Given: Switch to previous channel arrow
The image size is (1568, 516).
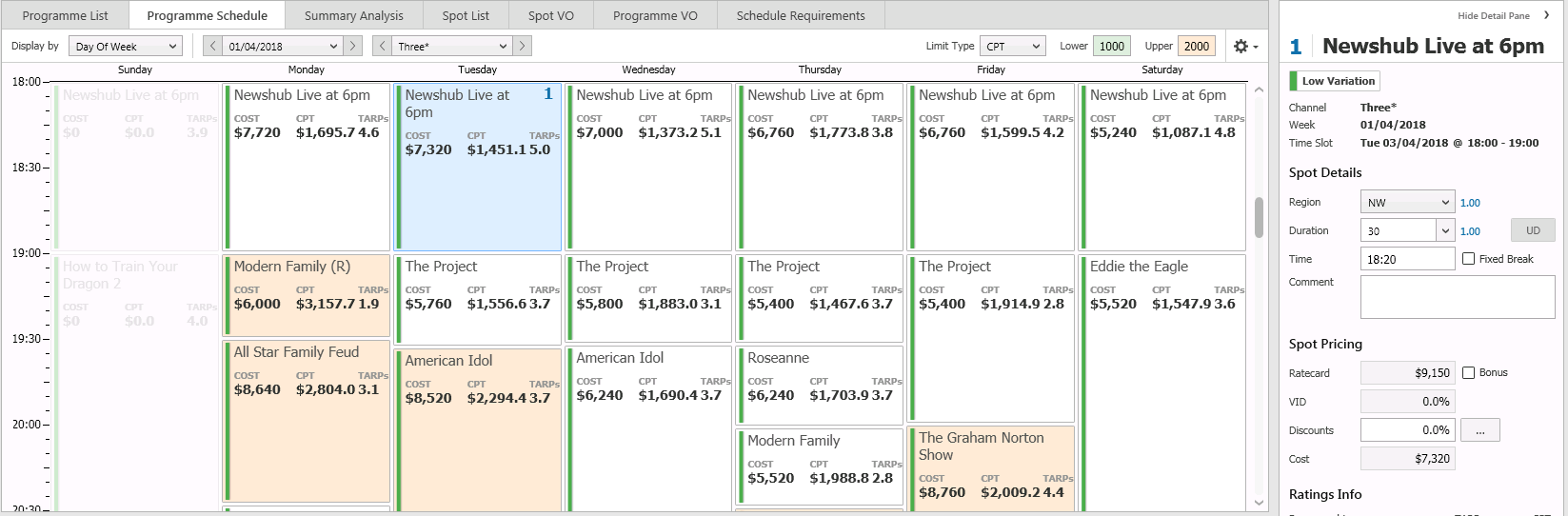Looking at the screenshot, I should 382,46.
